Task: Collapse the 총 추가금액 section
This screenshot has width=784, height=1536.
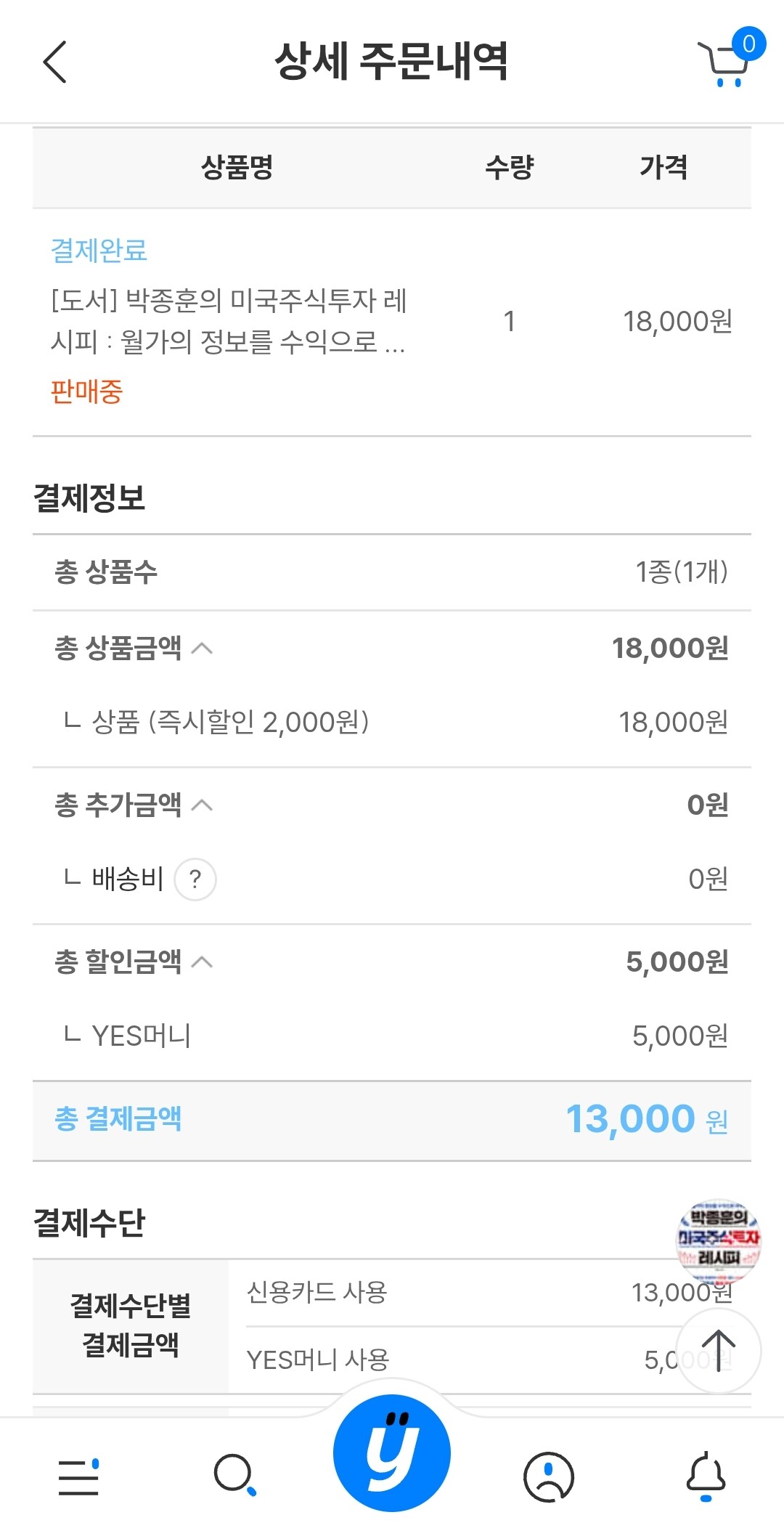Action: point(202,805)
